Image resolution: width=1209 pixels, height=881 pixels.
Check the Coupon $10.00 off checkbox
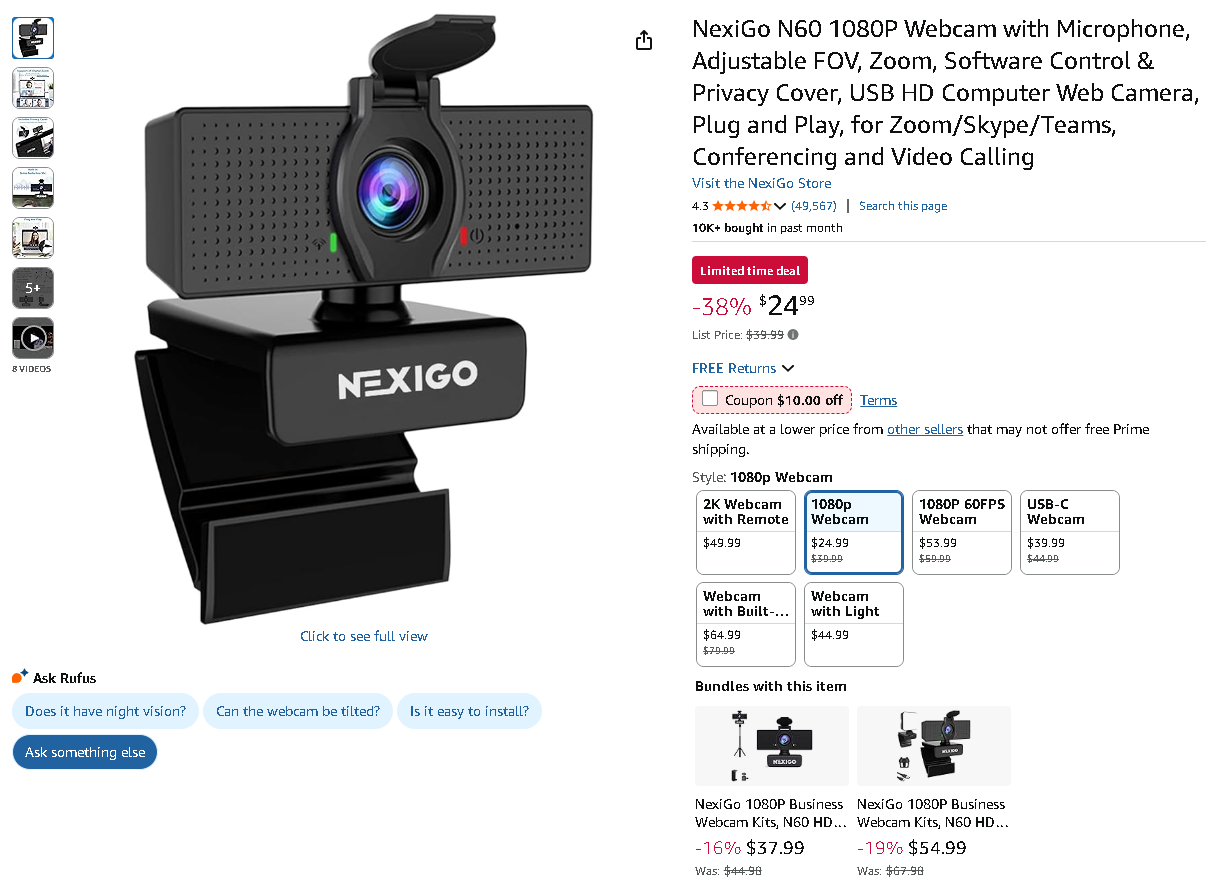[710, 399]
